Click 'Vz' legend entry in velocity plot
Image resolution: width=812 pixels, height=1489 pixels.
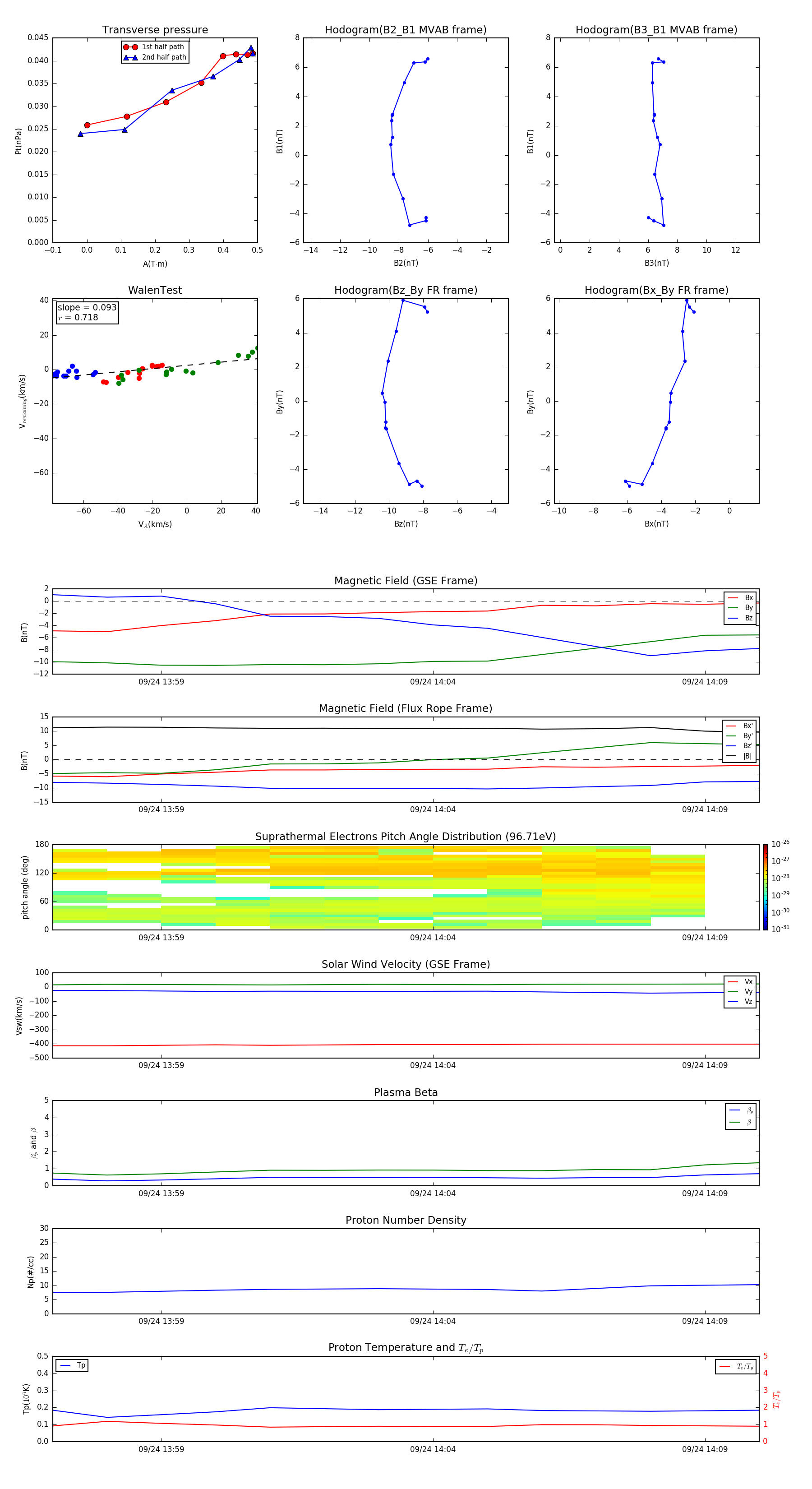point(740,1002)
